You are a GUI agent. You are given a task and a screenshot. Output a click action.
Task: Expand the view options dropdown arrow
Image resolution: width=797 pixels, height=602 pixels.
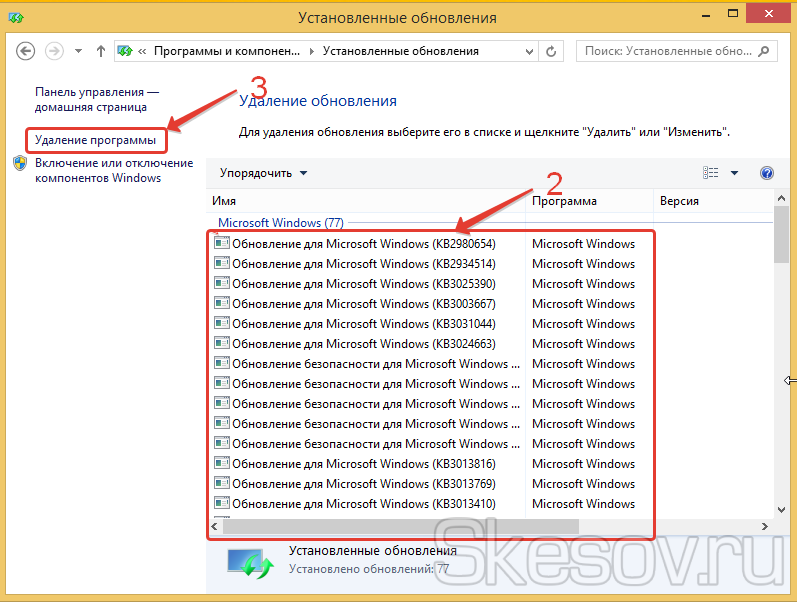point(734,173)
